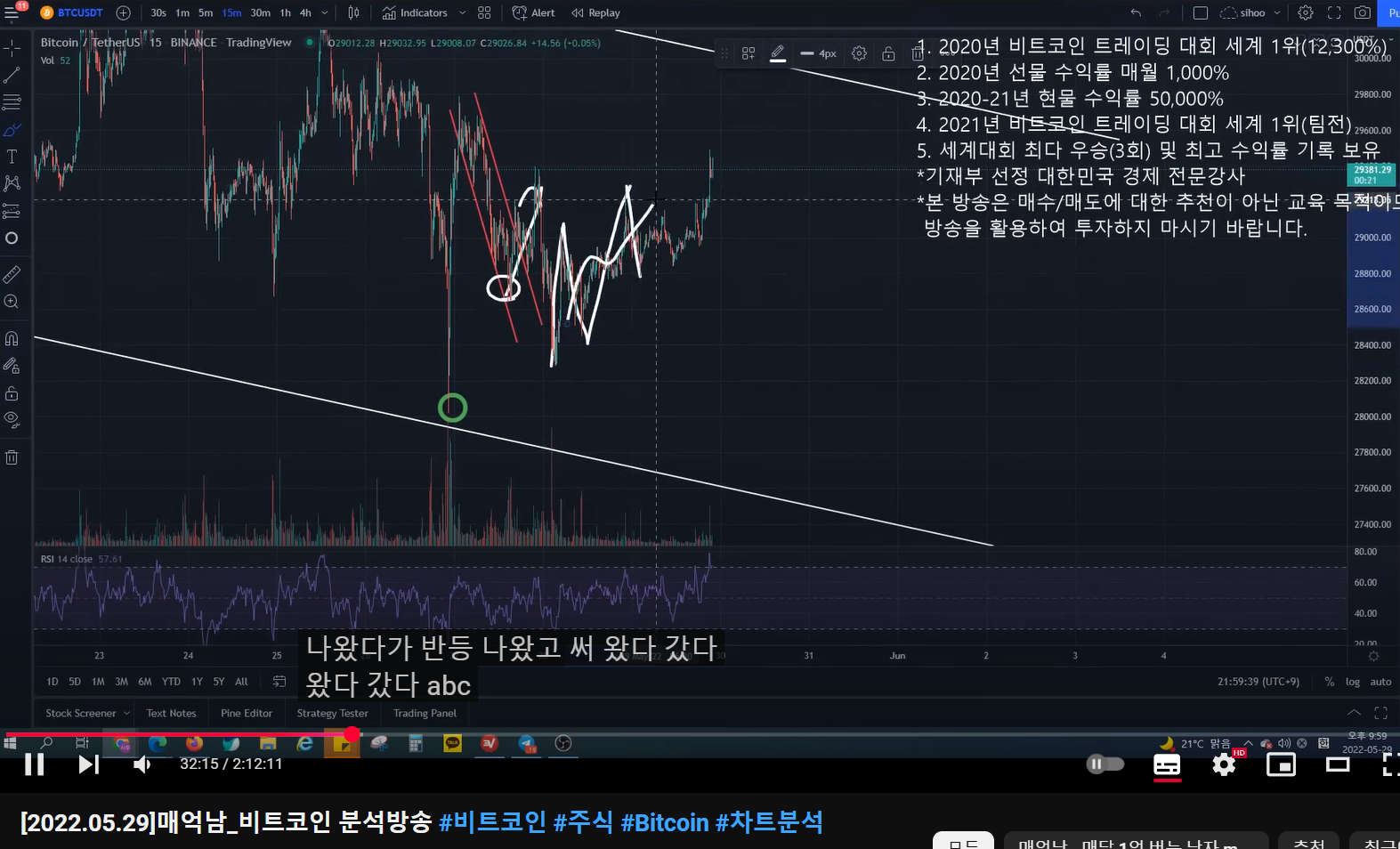The height and width of the screenshot is (849, 1400).
Task: Open the layout setup square icon
Action: pos(1200,12)
